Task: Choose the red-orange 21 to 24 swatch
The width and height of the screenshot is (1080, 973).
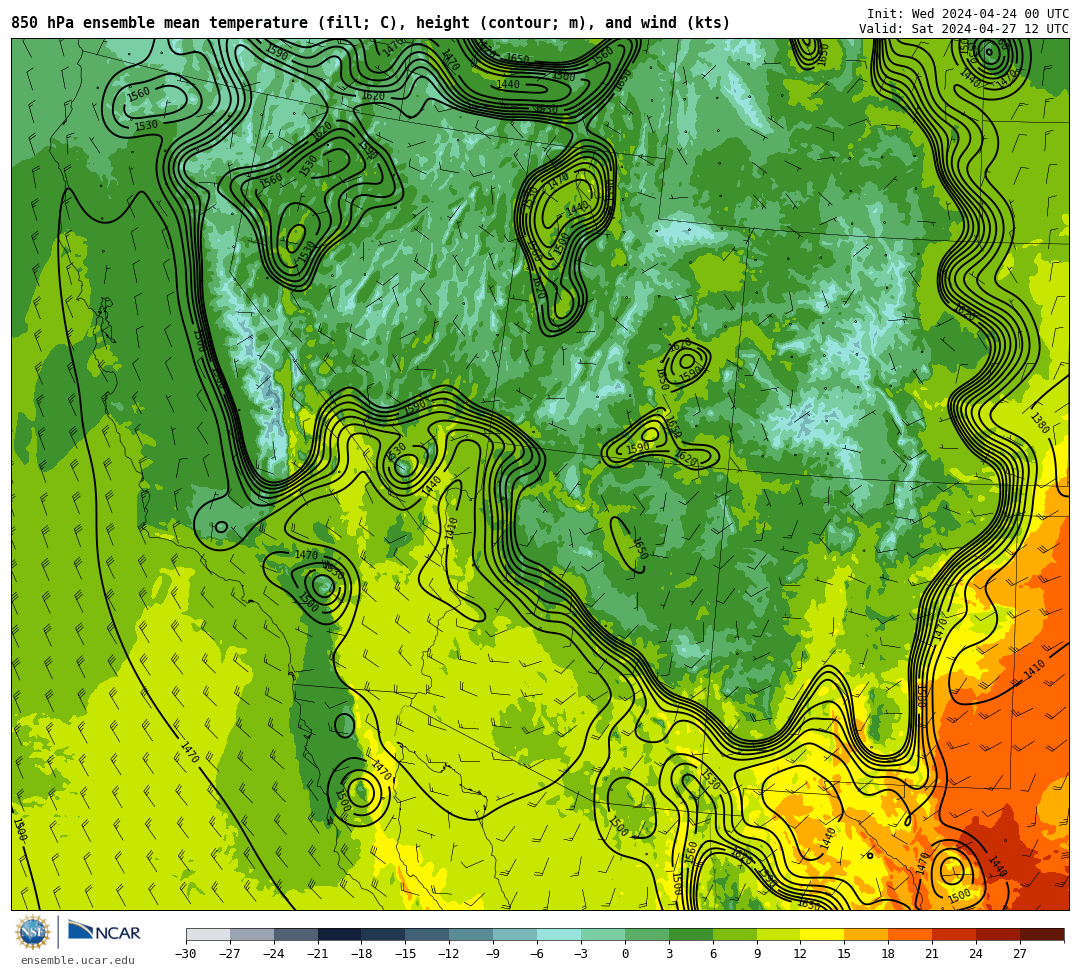Action: tap(955, 934)
